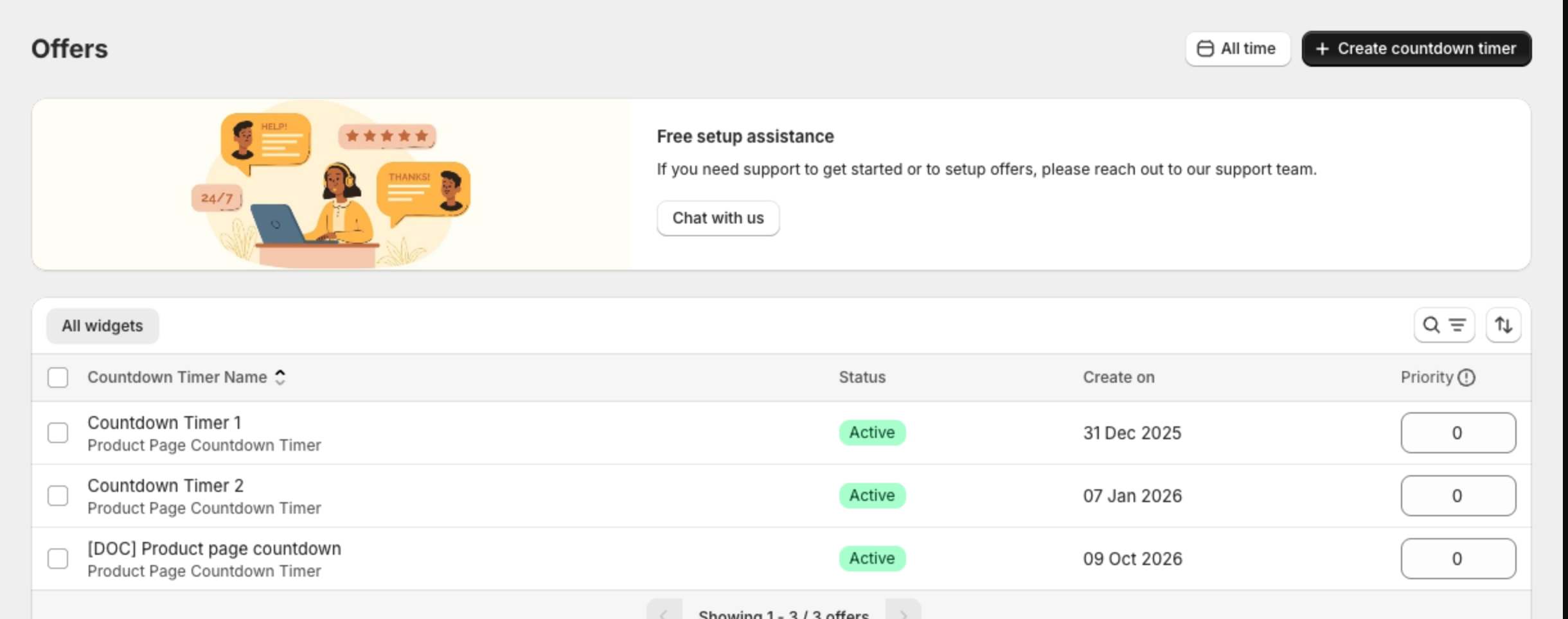Screen dimensions: 1568x619
Task: Click Active status badge of Countdown Timer 2
Action: click(x=872, y=496)
